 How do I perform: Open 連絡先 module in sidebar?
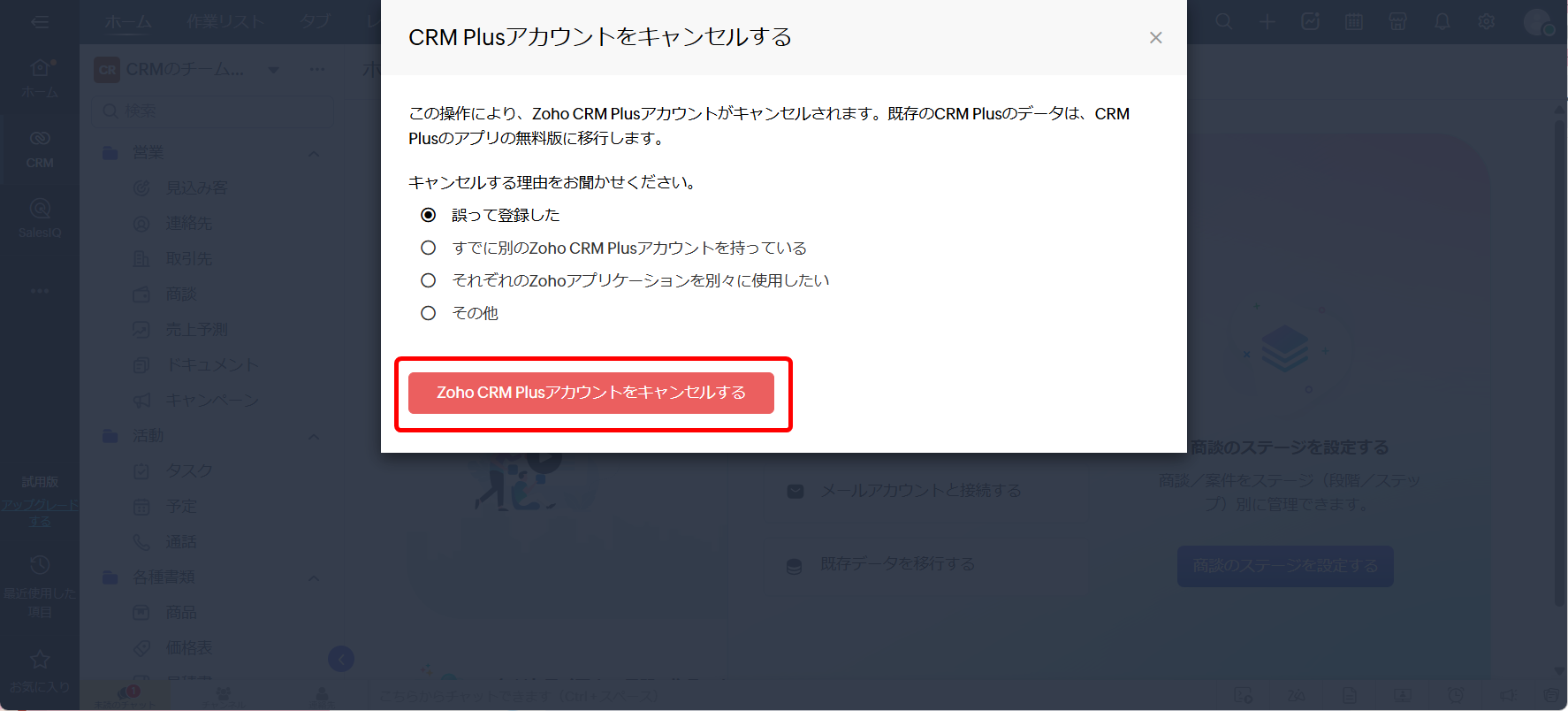[x=189, y=224]
